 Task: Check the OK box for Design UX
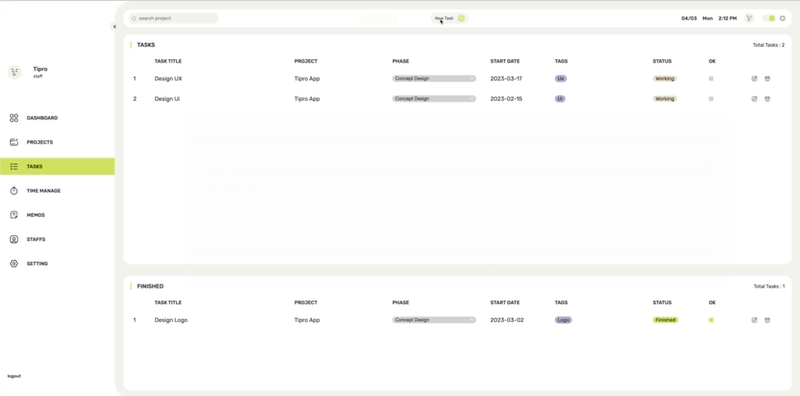coord(711,79)
